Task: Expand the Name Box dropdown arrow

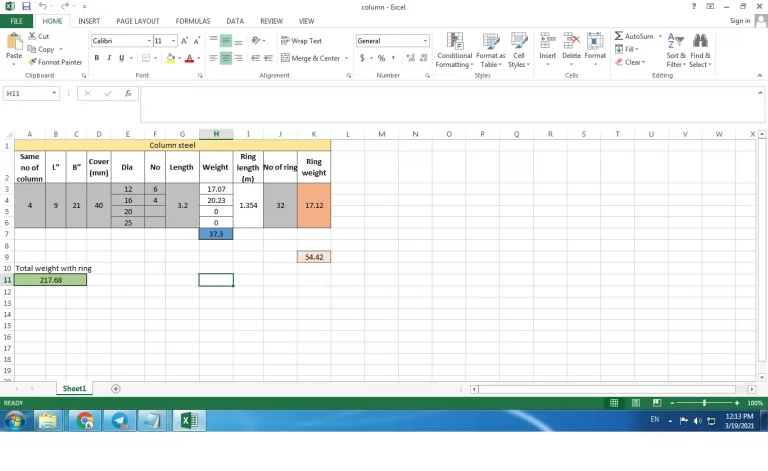Action: click(x=54, y=93)
